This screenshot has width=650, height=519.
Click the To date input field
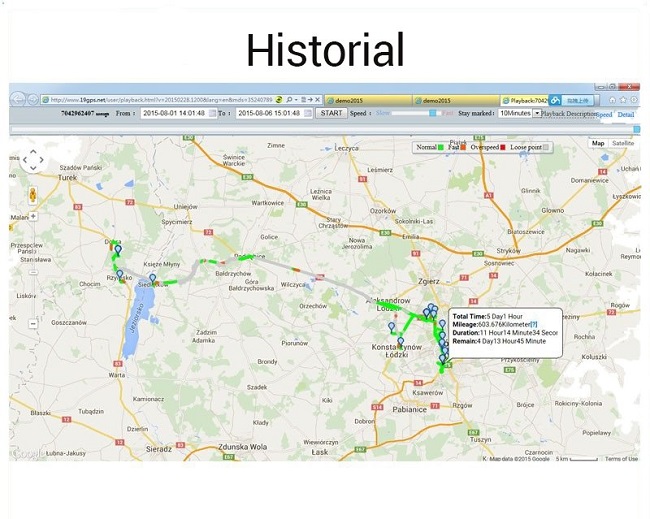tap(274, 113)
